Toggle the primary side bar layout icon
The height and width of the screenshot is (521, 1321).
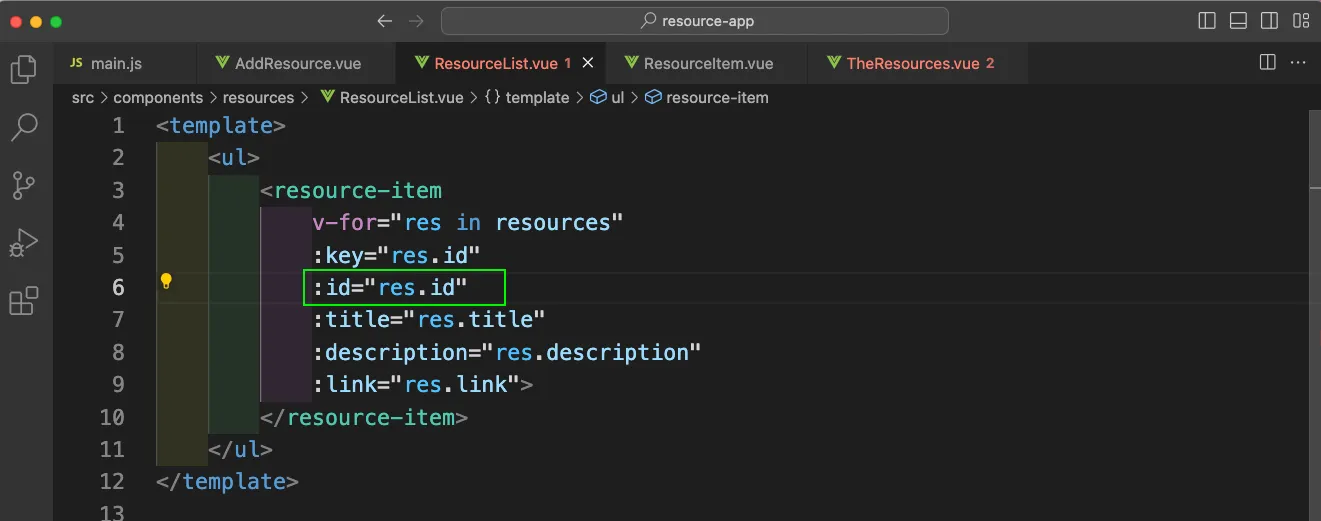tap(1207, 21)
